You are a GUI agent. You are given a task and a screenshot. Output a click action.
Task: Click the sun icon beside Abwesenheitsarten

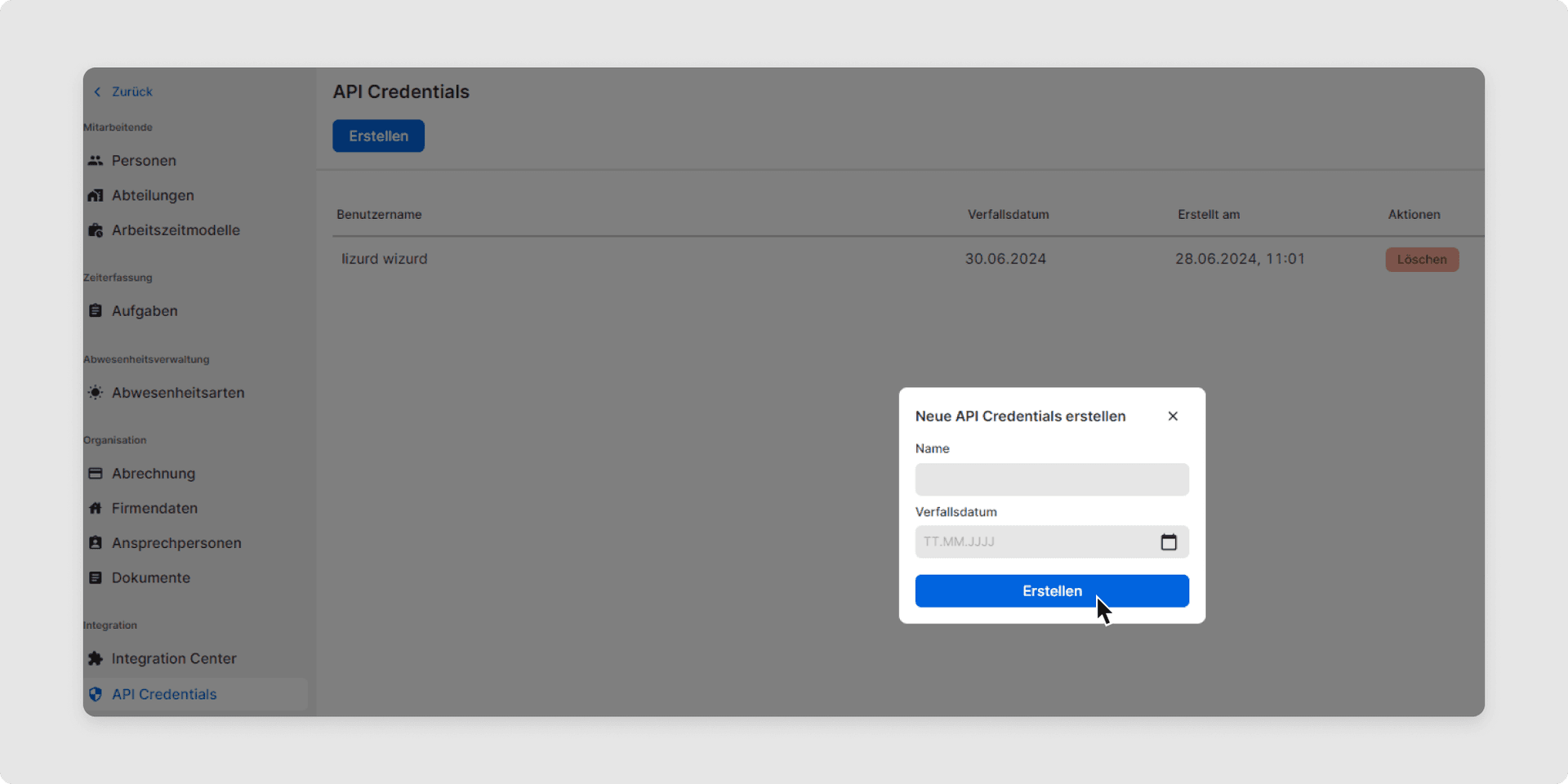pos(96,393)
